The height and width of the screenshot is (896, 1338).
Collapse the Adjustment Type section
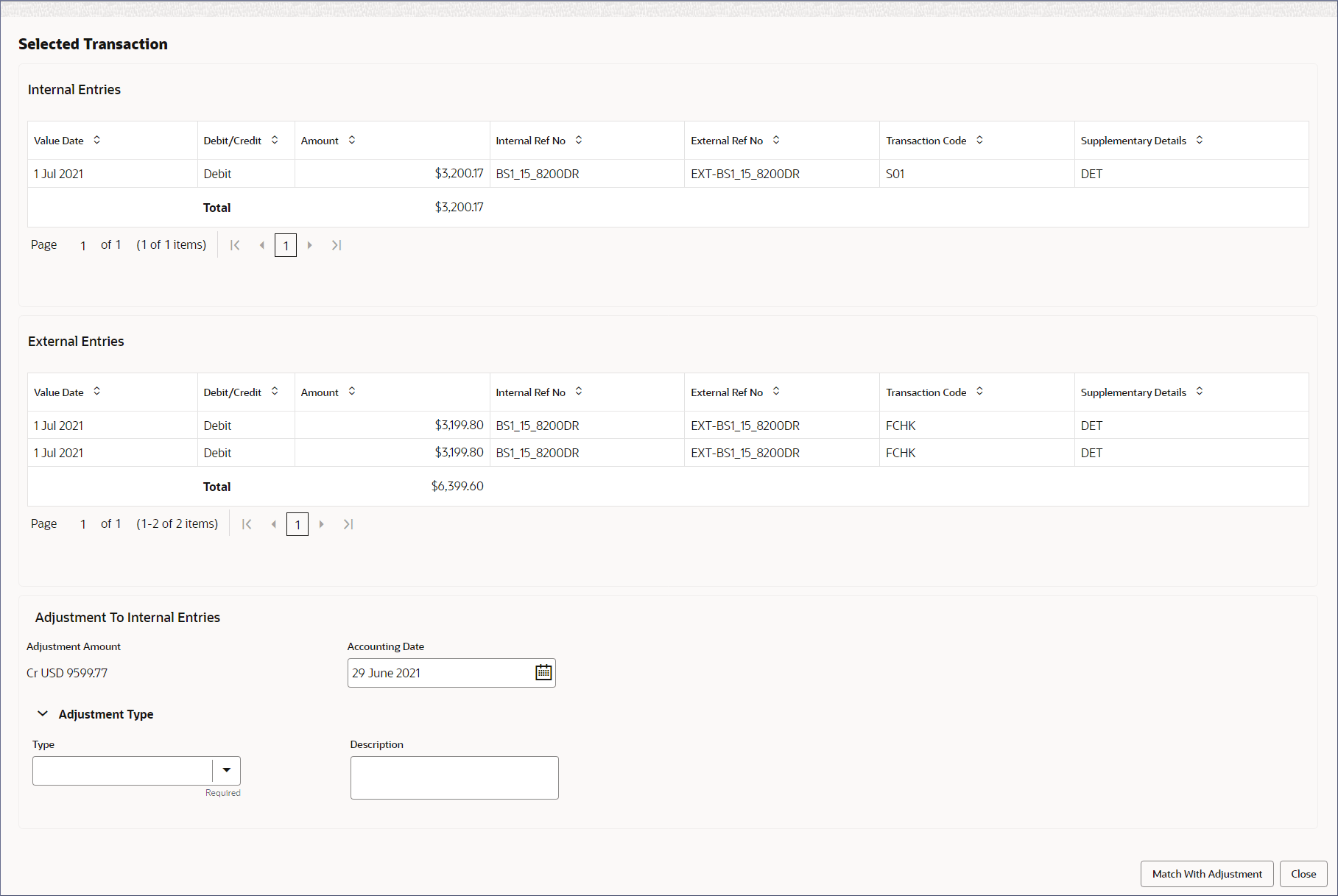pyautogui.click(x=43, y=714)
